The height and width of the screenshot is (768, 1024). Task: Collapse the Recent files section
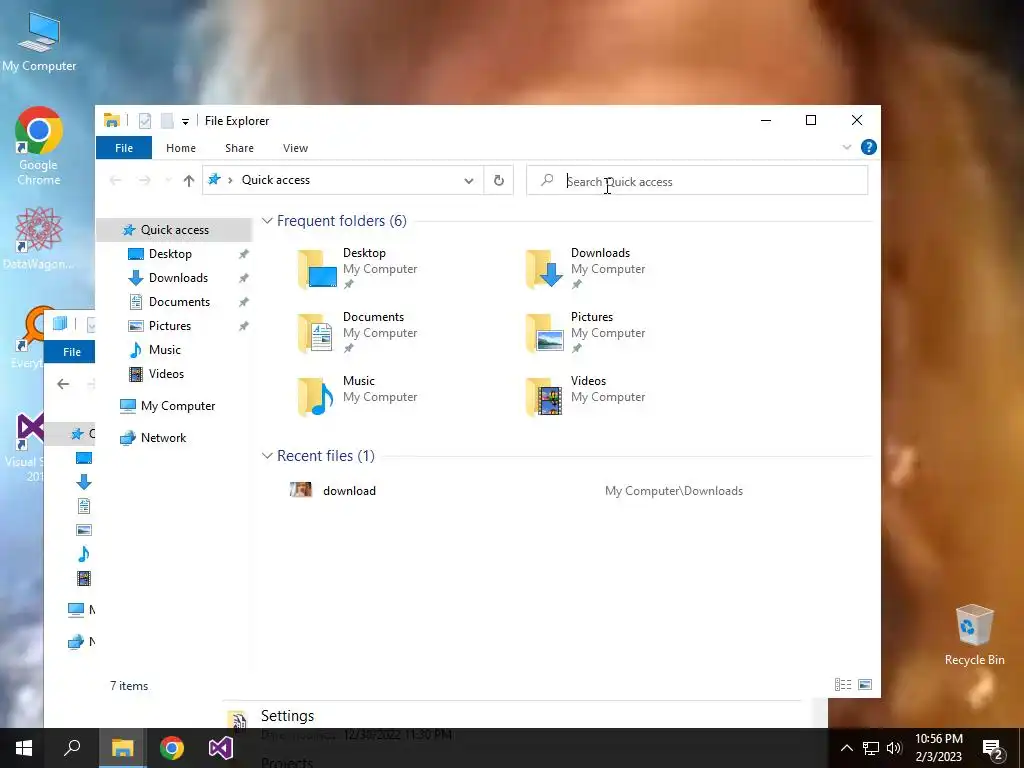point(266,456)
